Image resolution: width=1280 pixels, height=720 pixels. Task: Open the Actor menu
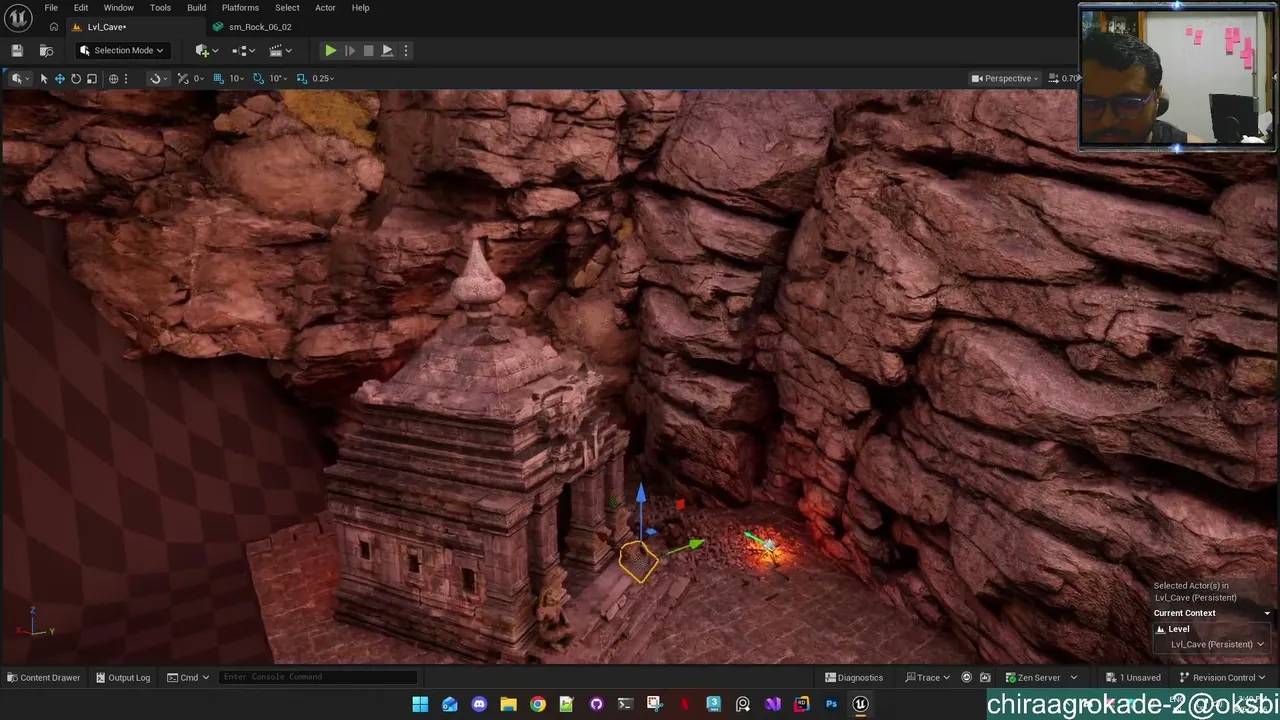[325, 8]
